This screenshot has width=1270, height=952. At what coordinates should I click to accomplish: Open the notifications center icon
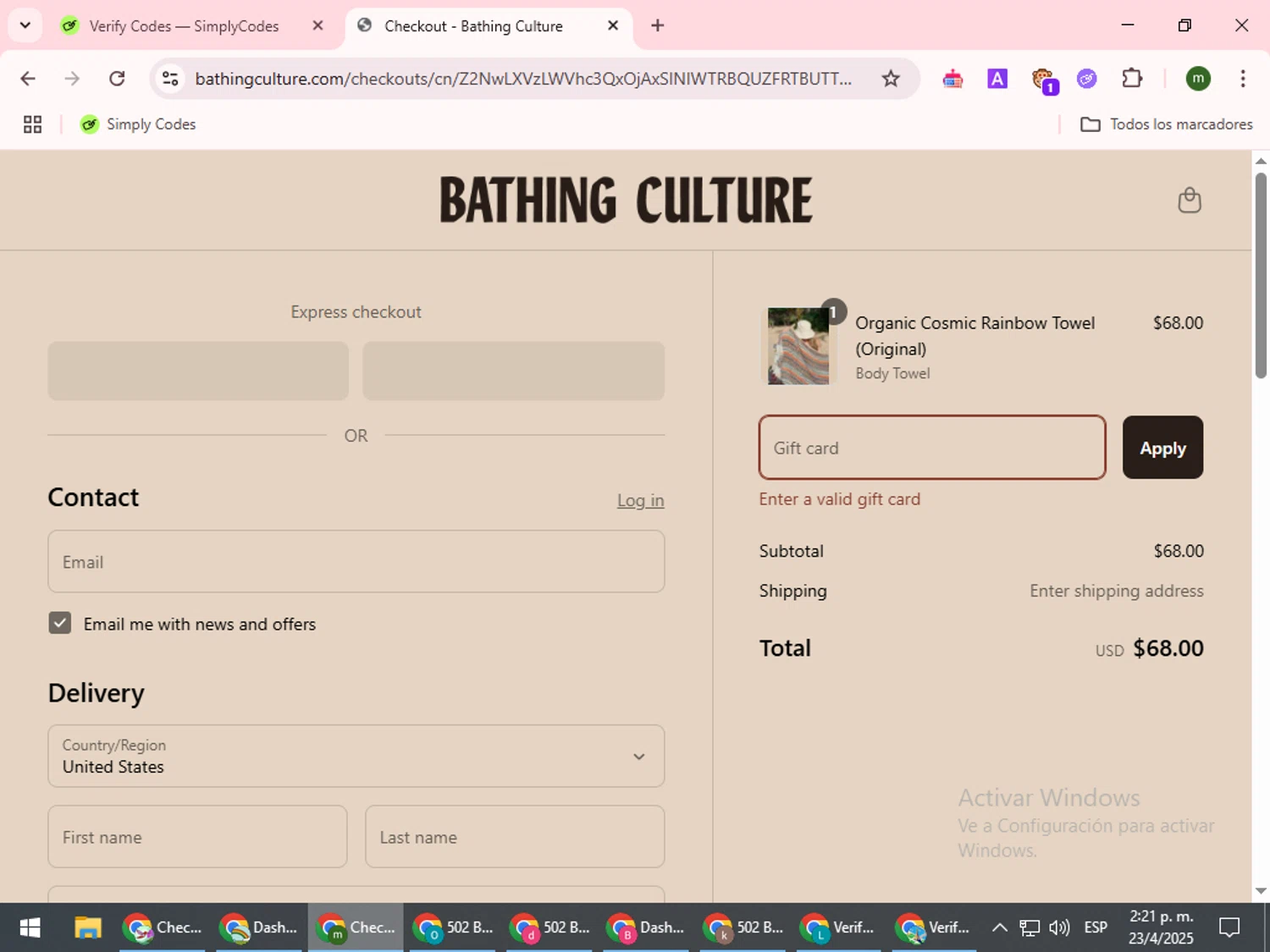tap(1229, 927)
